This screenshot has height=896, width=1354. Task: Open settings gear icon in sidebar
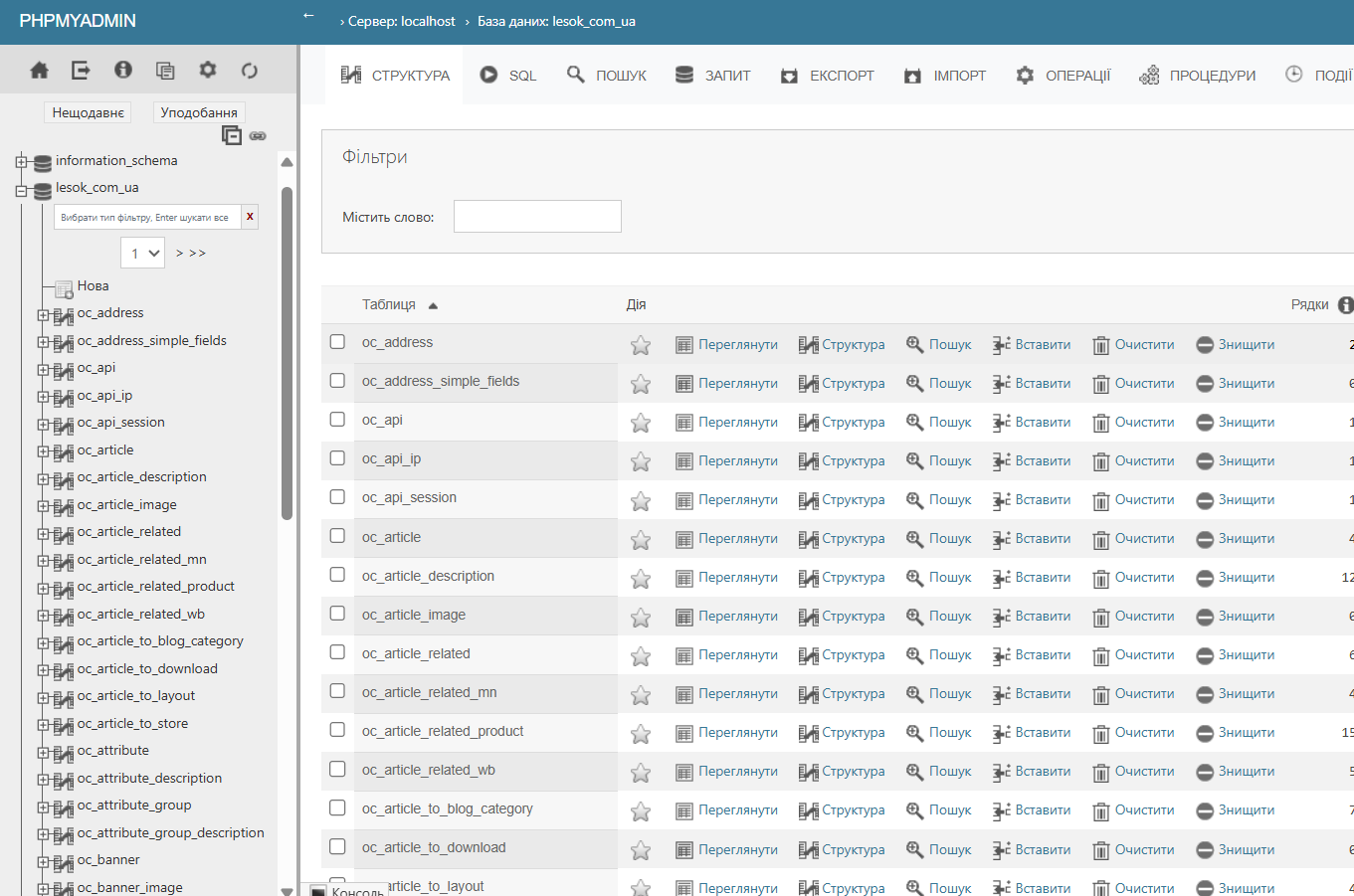[207, 71]
